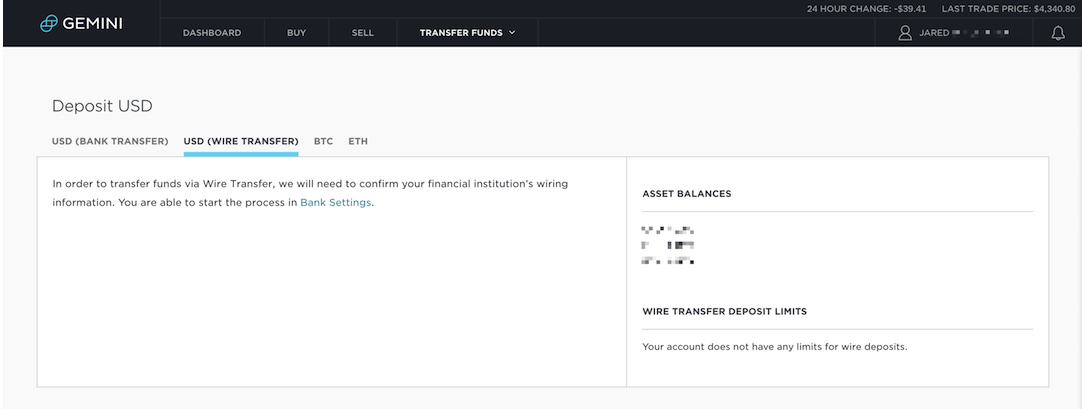Switch to the ETH deposit tab
The image size is (1082, 409).
(x=358, y=141)
